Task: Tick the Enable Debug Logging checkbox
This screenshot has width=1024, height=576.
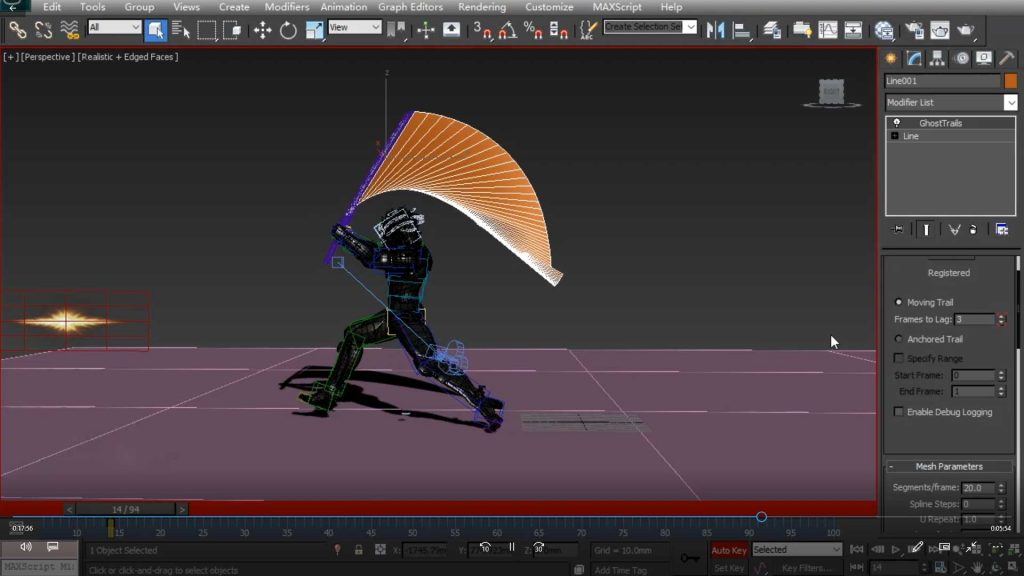Action: click(898, 412)
